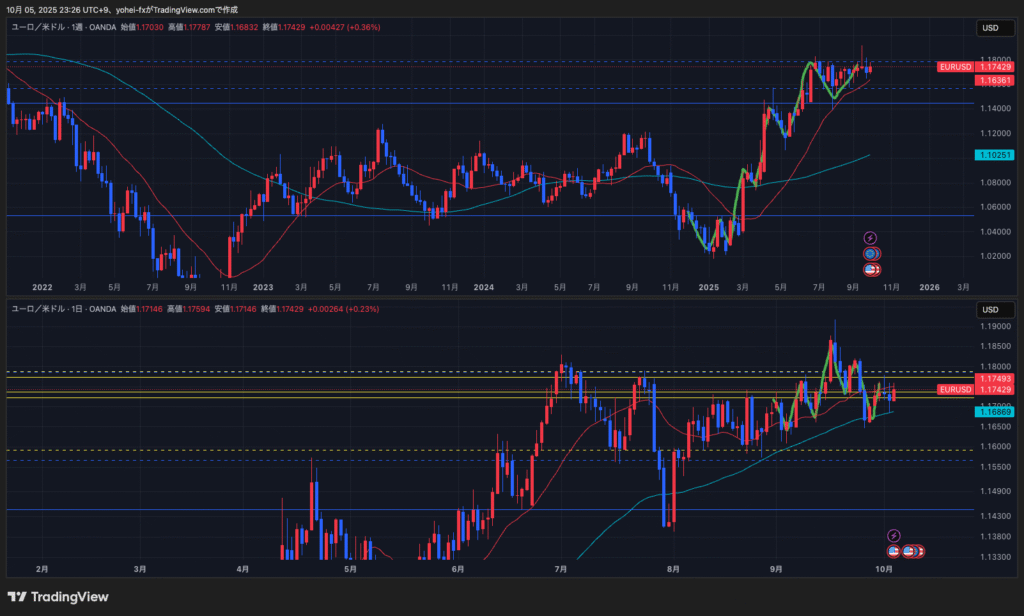The image size is (1024, 616).
Task: Click the purple lightning event icon on daily chart
Action: point(894,535)
